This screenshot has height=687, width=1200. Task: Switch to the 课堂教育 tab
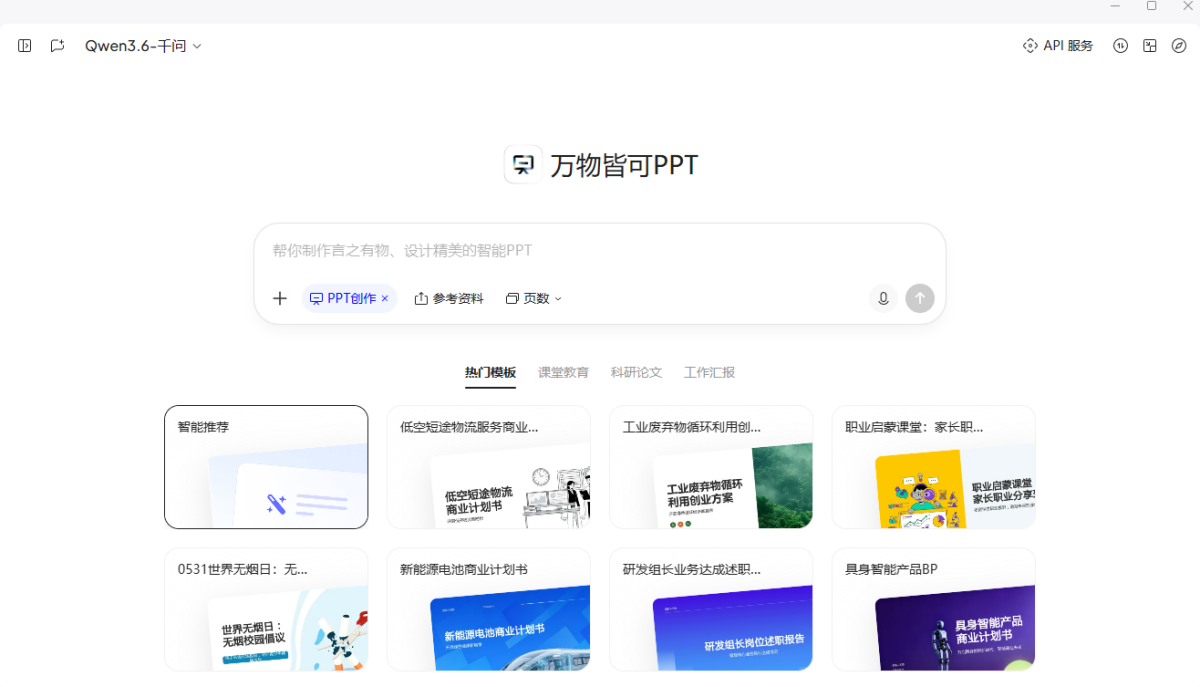[563, 372]
